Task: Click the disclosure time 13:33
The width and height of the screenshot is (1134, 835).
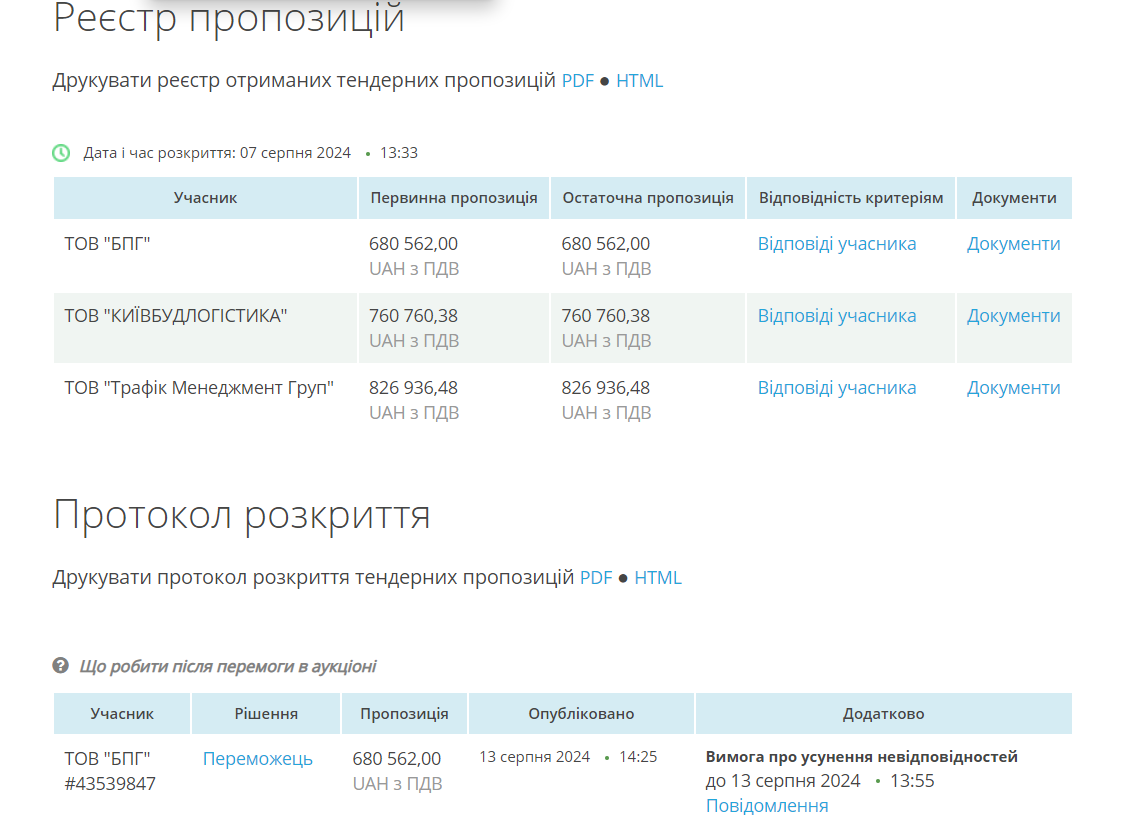Action: 398,153
